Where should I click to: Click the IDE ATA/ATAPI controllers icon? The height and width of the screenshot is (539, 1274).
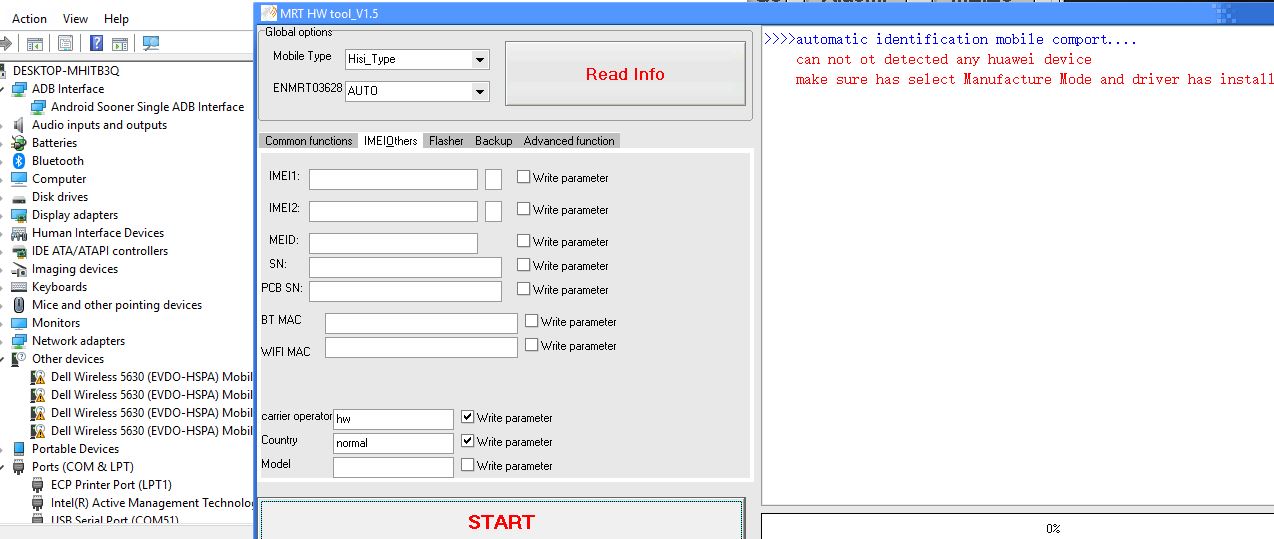pos(19,251)
